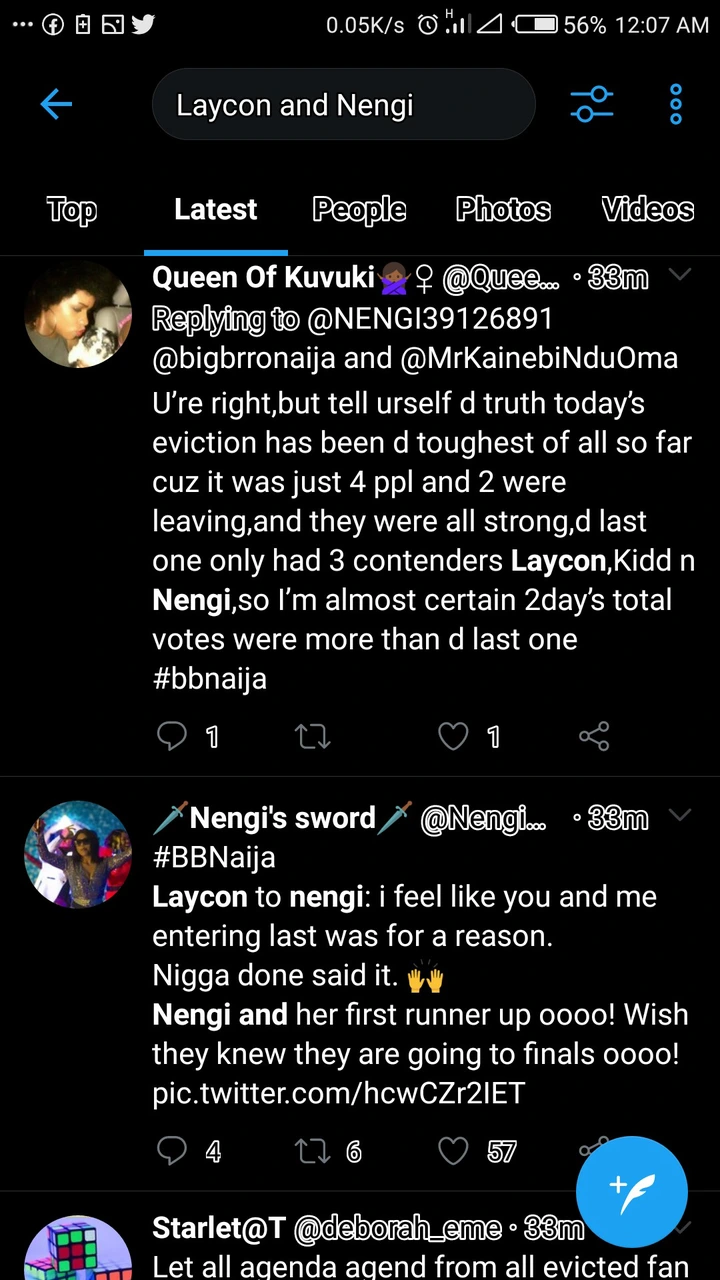Open the pic.twitter.com/hcwCZr2IET link
This screenshot has height=1280, width=720.
pos(338,1093)
